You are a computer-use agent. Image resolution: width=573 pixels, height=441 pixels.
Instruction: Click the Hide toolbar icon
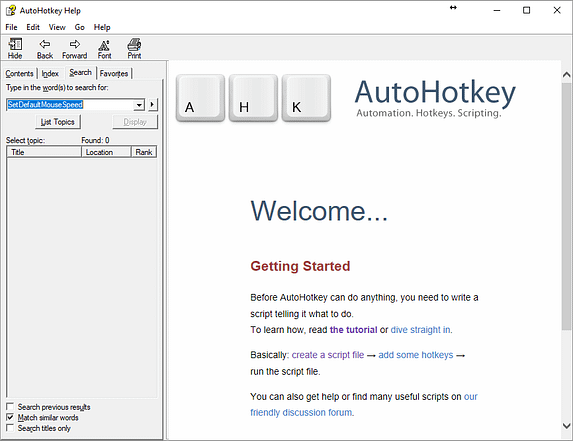pos(15,45)
